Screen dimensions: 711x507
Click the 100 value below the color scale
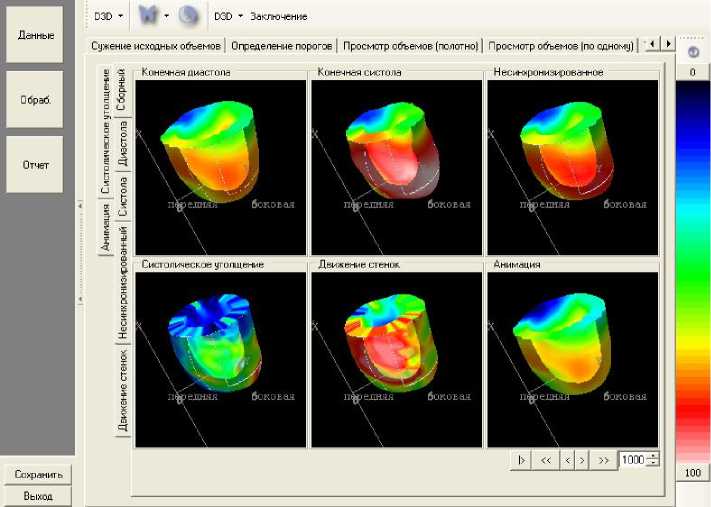pos(692,473)
